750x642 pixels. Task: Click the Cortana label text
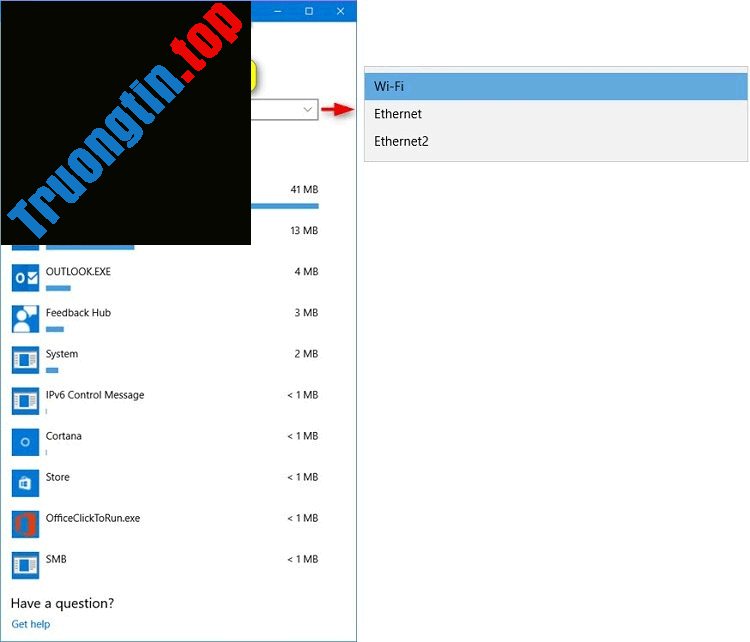(x=64, y=436)
